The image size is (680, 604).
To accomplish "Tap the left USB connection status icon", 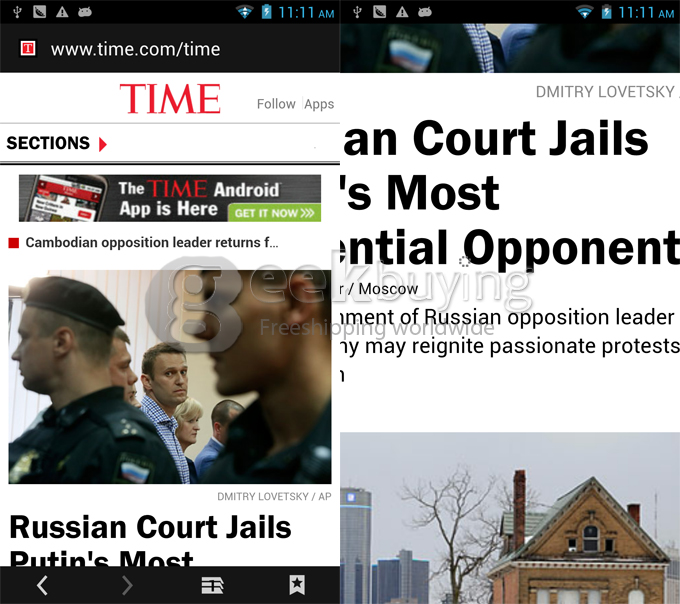I will pyautogui.click(x=17, y=12).
